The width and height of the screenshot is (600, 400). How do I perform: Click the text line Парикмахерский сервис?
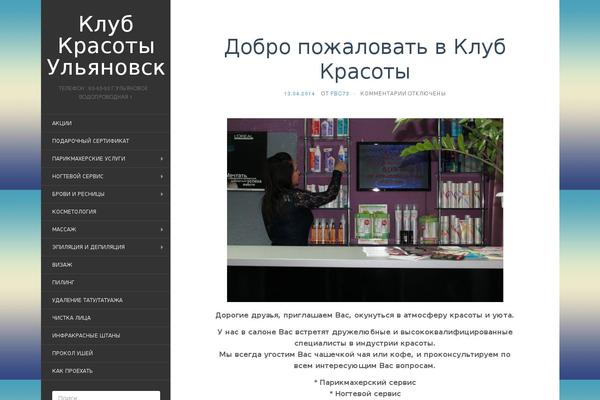[x=365, y=382]
